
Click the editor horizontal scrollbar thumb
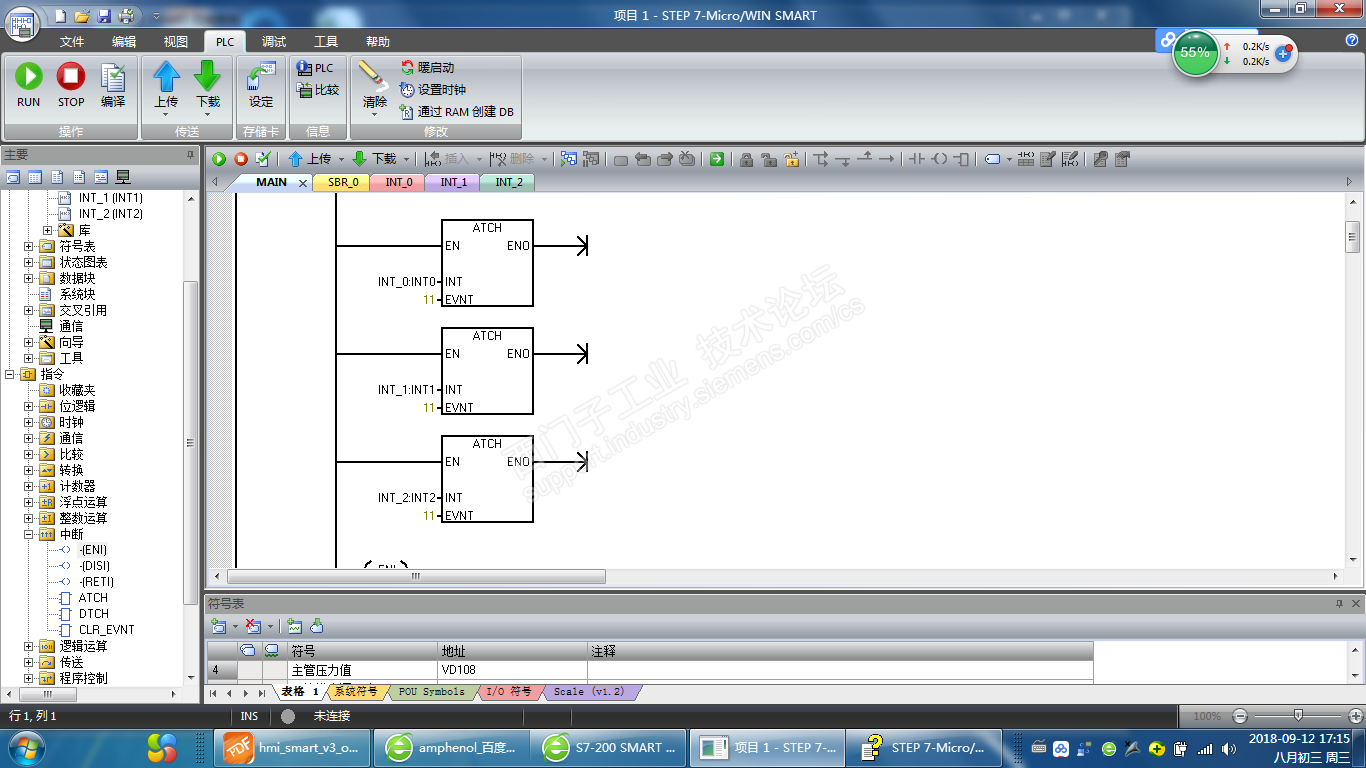coord(416,577)
